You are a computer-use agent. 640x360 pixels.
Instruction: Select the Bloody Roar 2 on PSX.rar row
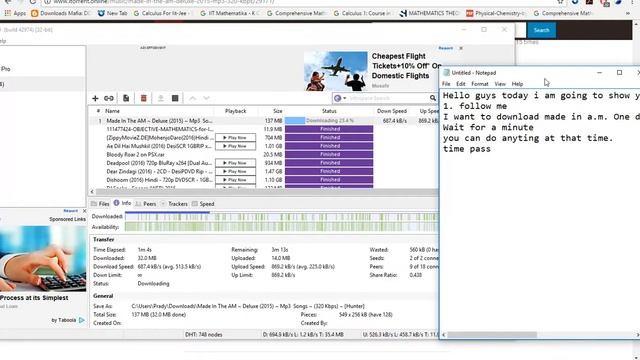(264, 155)
